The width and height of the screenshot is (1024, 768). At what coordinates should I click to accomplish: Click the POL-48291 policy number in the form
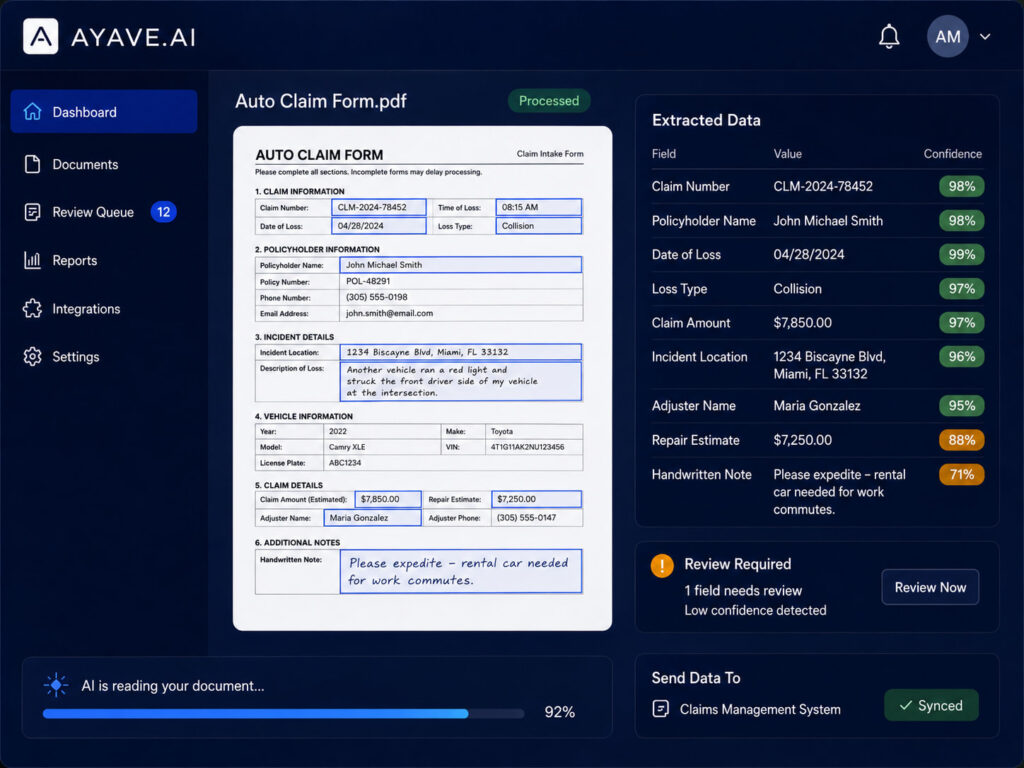tap(368, 281)
